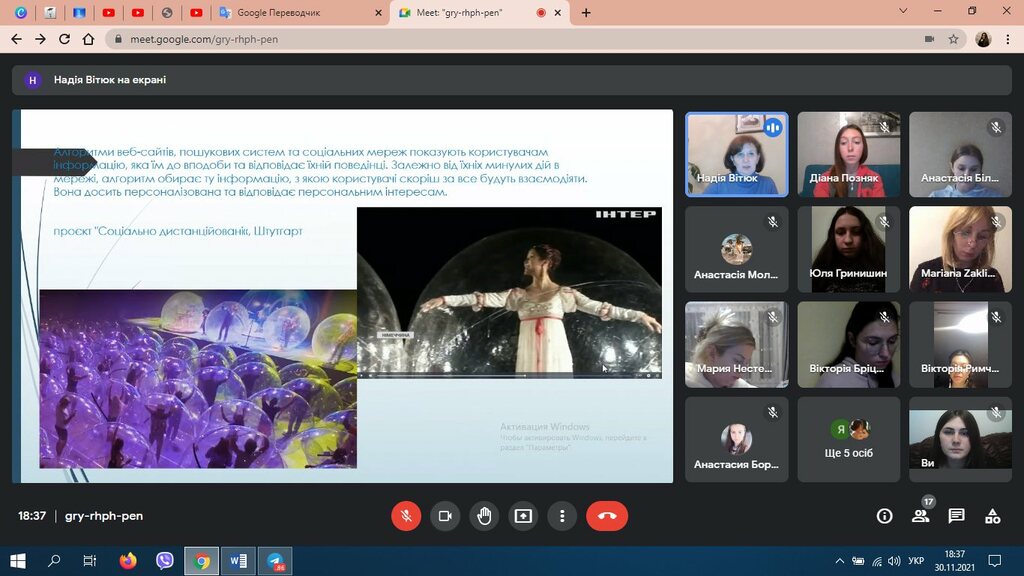Open a new browser tab
Viewport: 1024px width, 576px height.
pyautogui.click(x=586, y=13)
